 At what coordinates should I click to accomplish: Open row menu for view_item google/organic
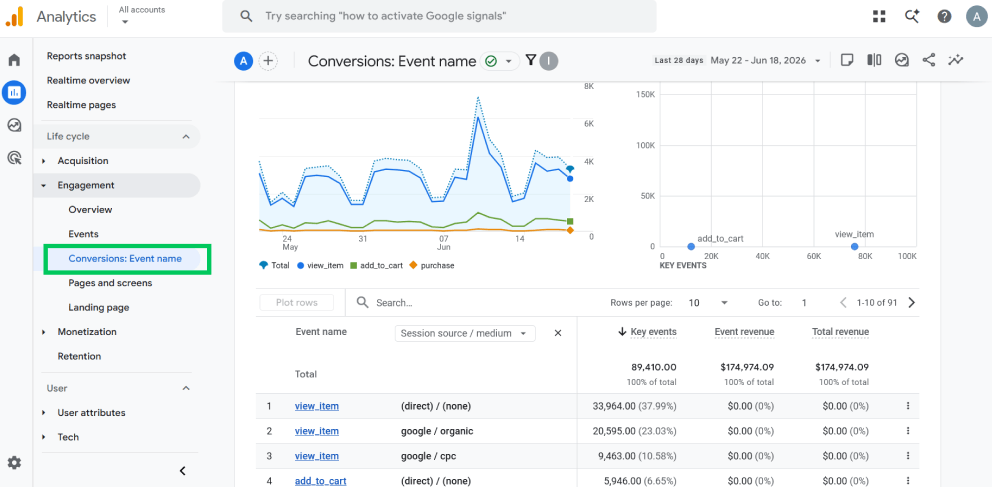(x=908, y=431)
